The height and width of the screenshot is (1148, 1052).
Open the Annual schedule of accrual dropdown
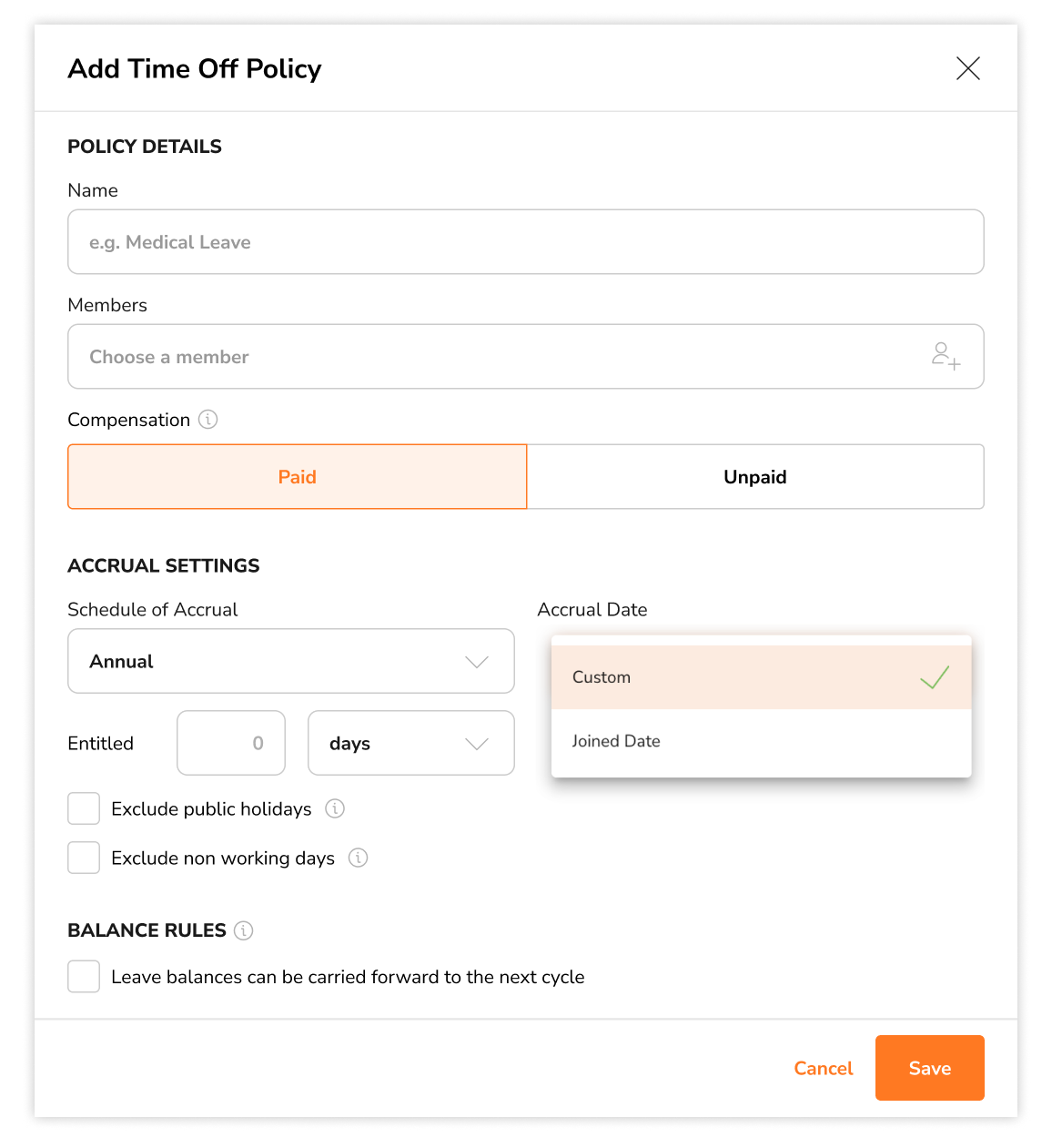coord(291,661)
